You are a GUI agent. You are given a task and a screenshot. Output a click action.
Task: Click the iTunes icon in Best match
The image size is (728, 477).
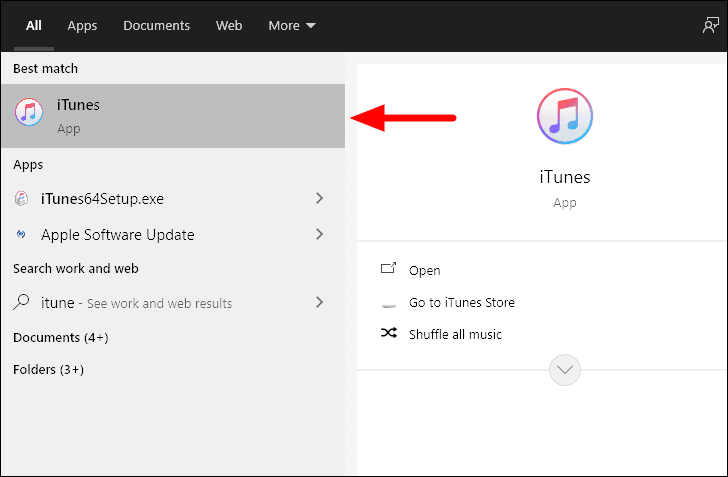tap(29, 112)
